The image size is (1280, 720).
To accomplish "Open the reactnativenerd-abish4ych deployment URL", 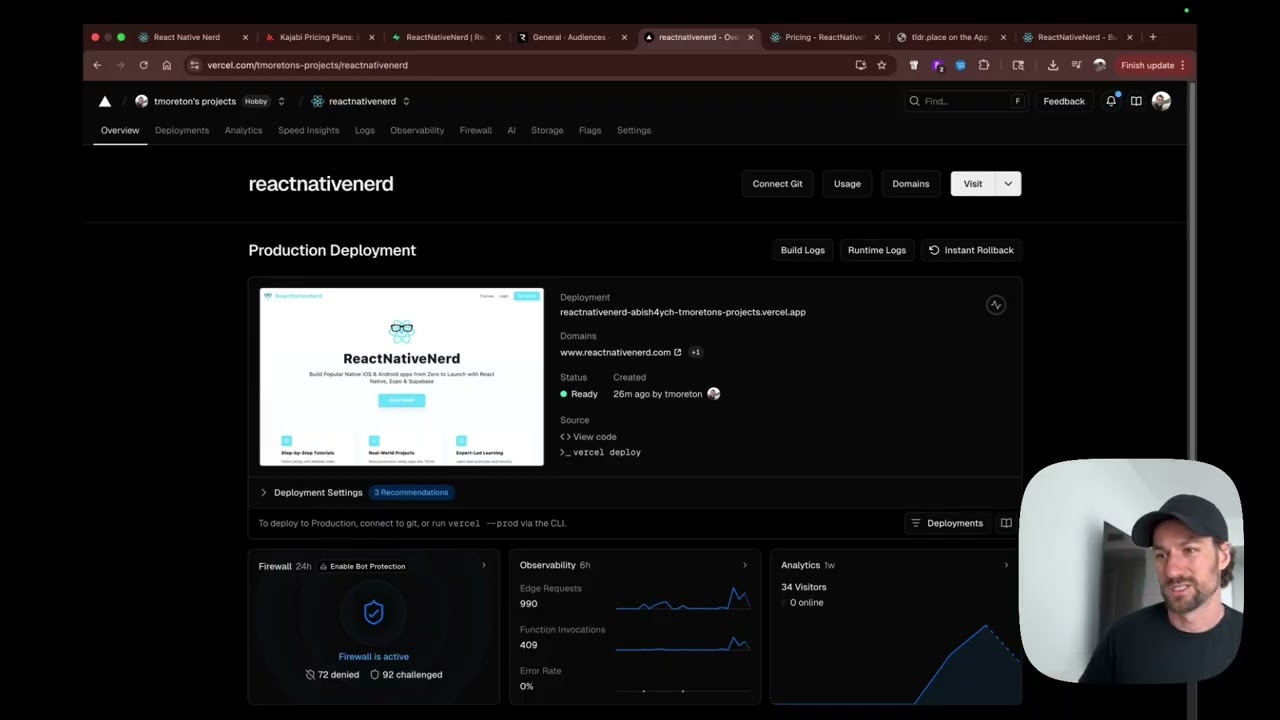I will (x=683, y=312).
